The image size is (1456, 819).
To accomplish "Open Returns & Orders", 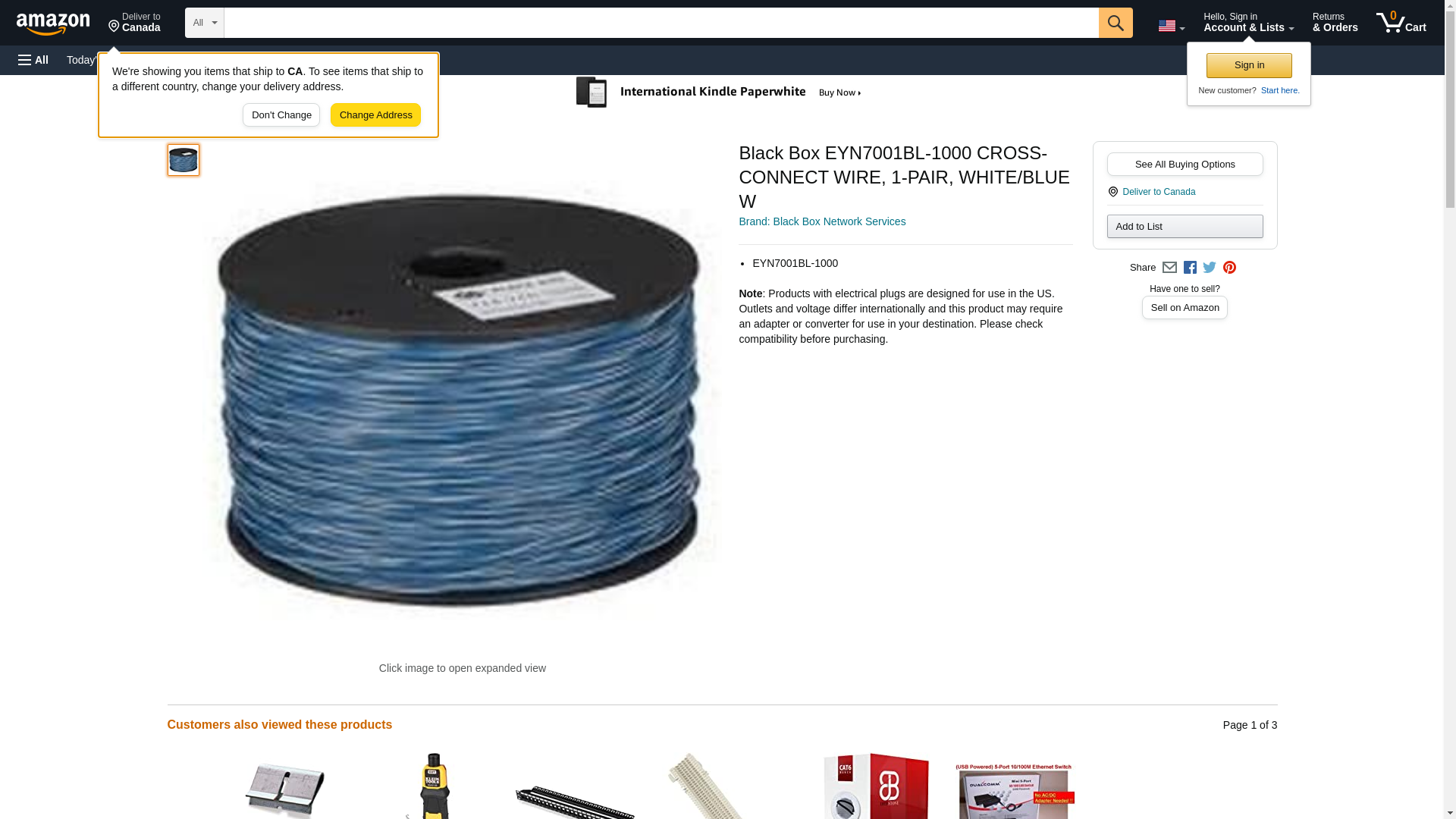I will point(1335,22).
